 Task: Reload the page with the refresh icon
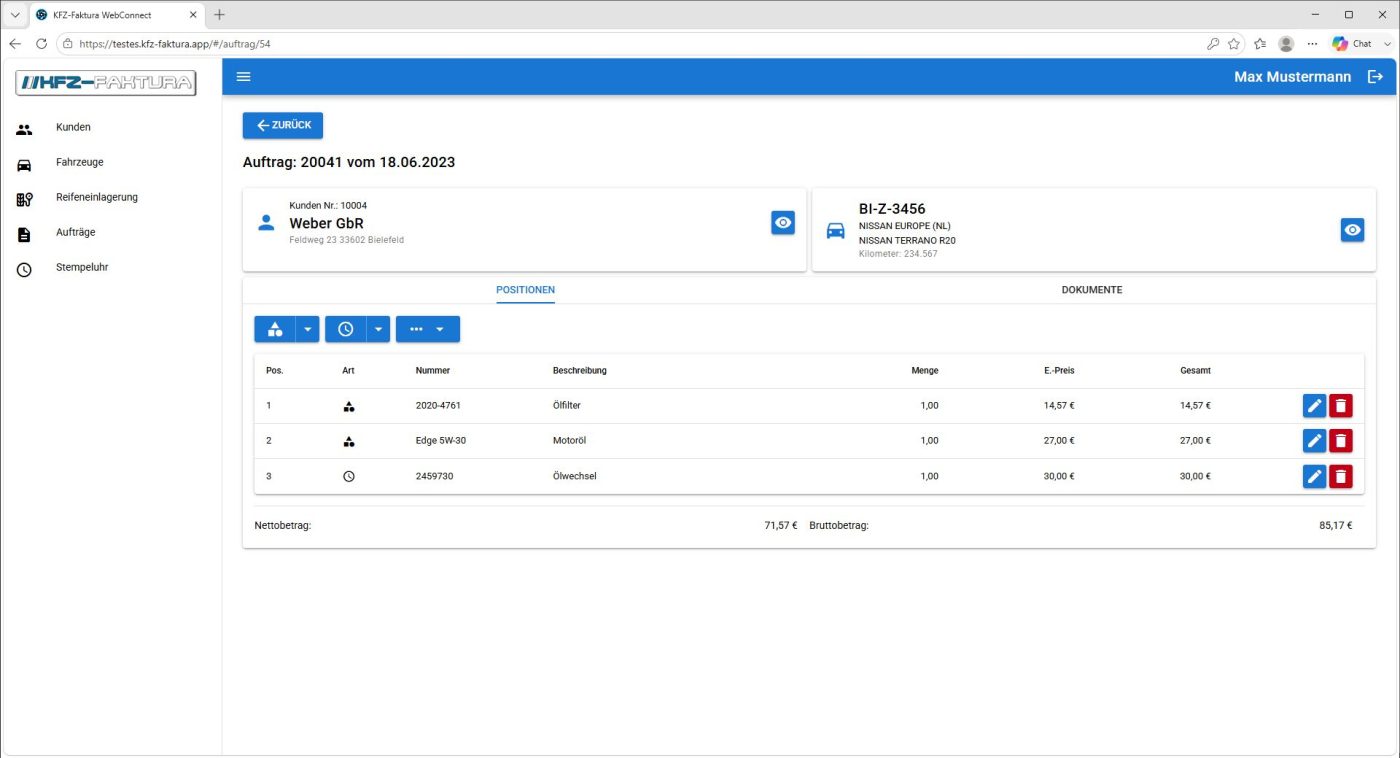coord(41,44)
